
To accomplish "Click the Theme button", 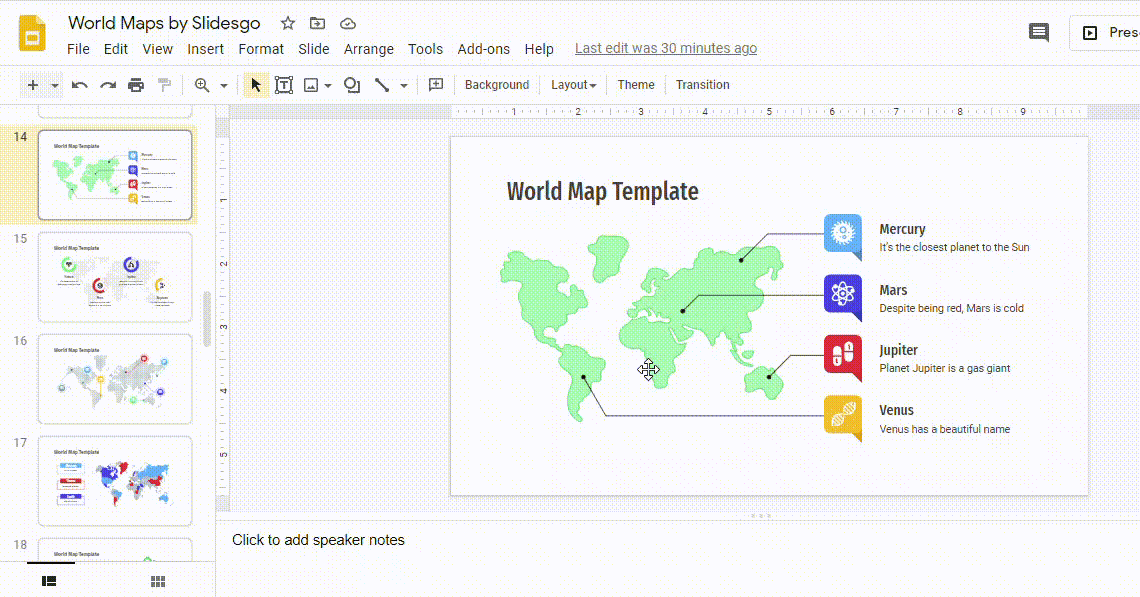I will pyautogui.click(x=636, y=85).
